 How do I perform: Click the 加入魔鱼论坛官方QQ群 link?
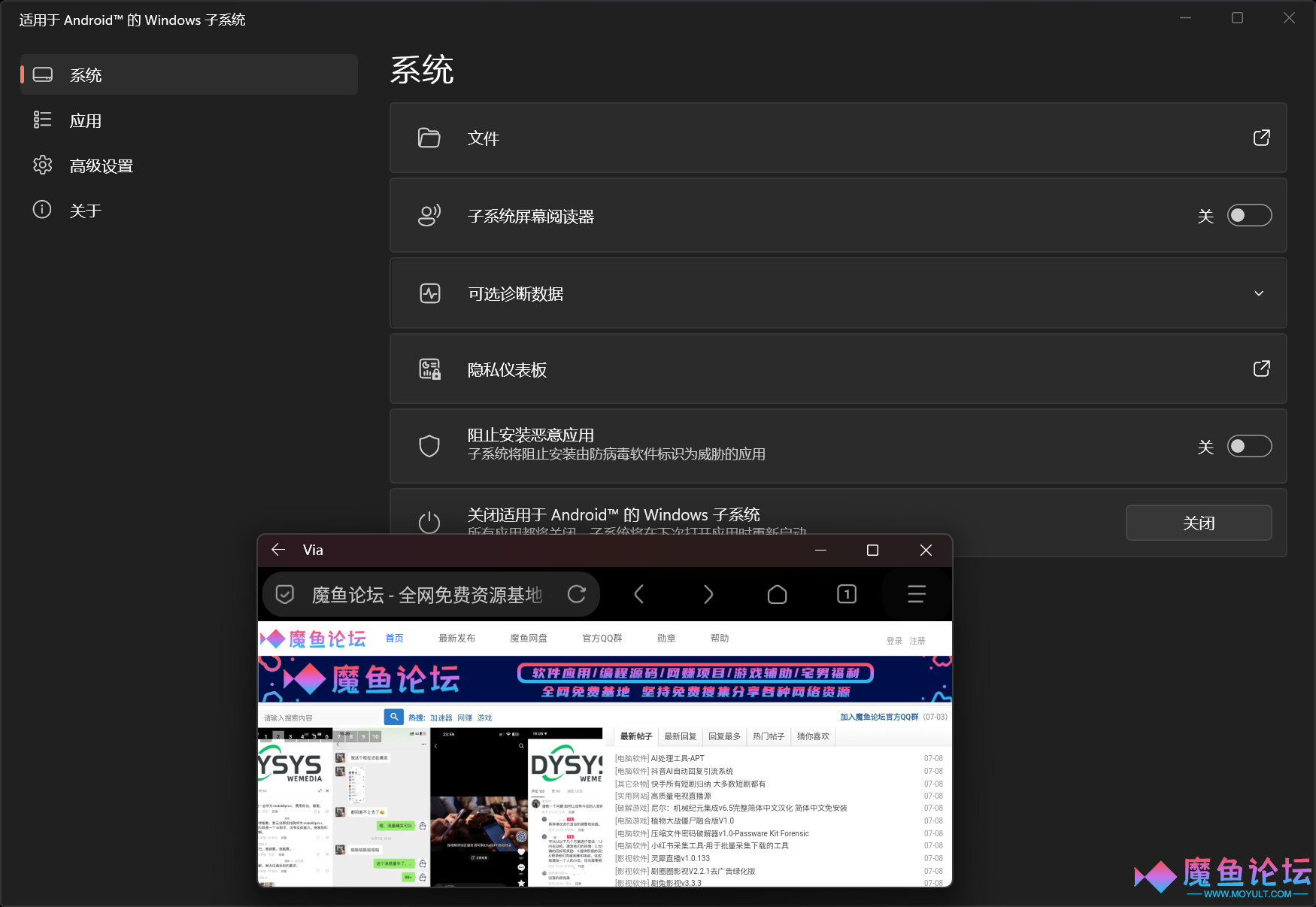[879, 717]
